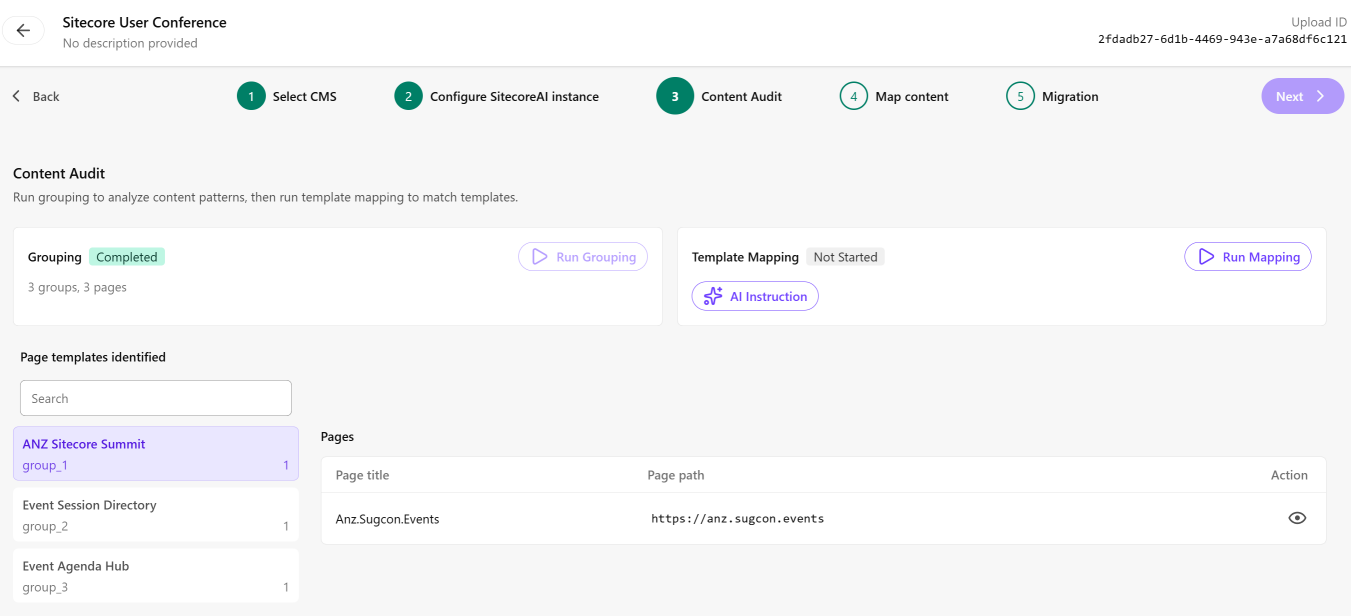Screen dimensions: 1351x616
Task: Select the Event Agenda Hub group
Action: tap(156, 576)
